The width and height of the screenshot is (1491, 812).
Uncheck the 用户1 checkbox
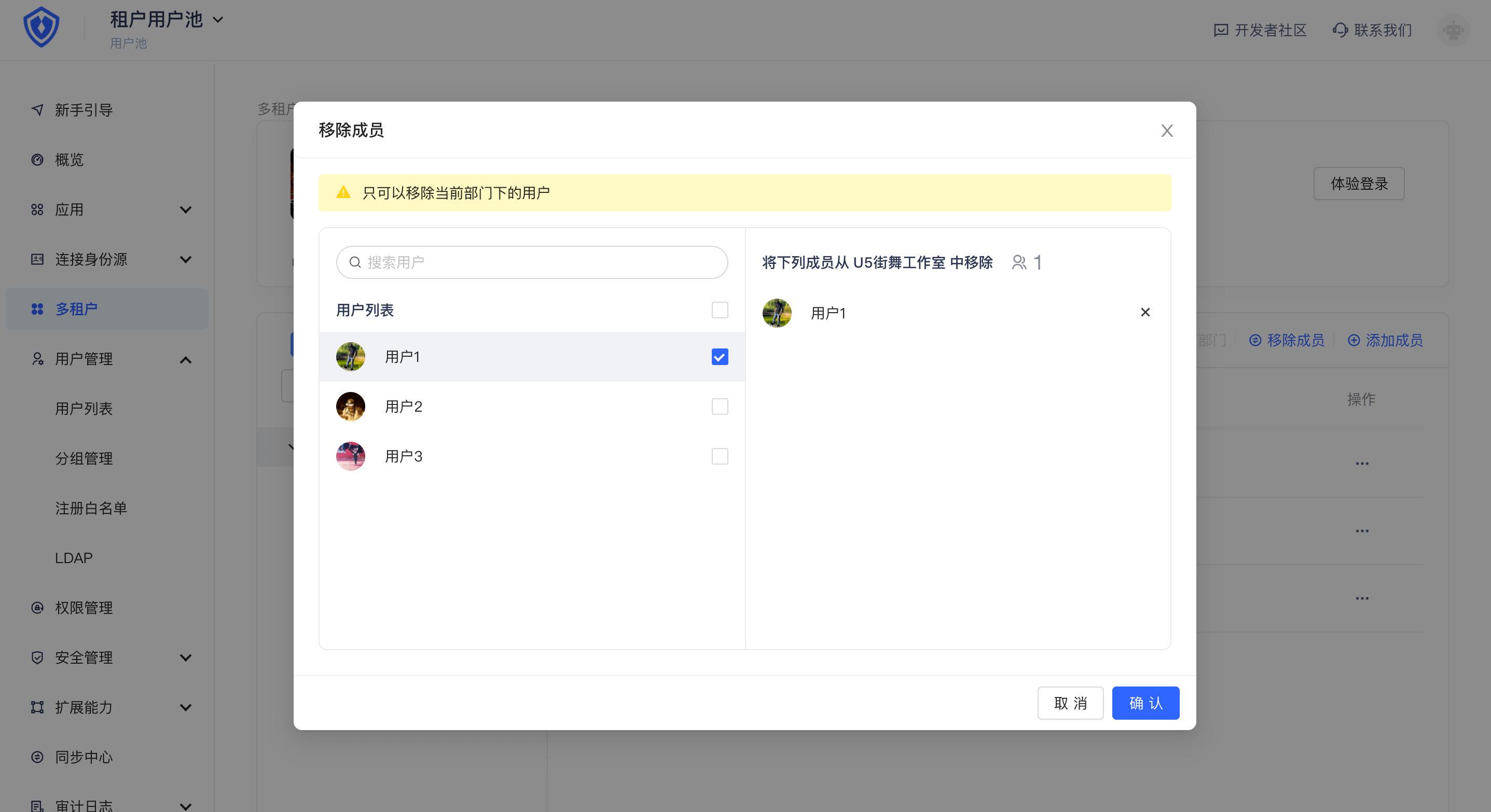click(720, 357)
